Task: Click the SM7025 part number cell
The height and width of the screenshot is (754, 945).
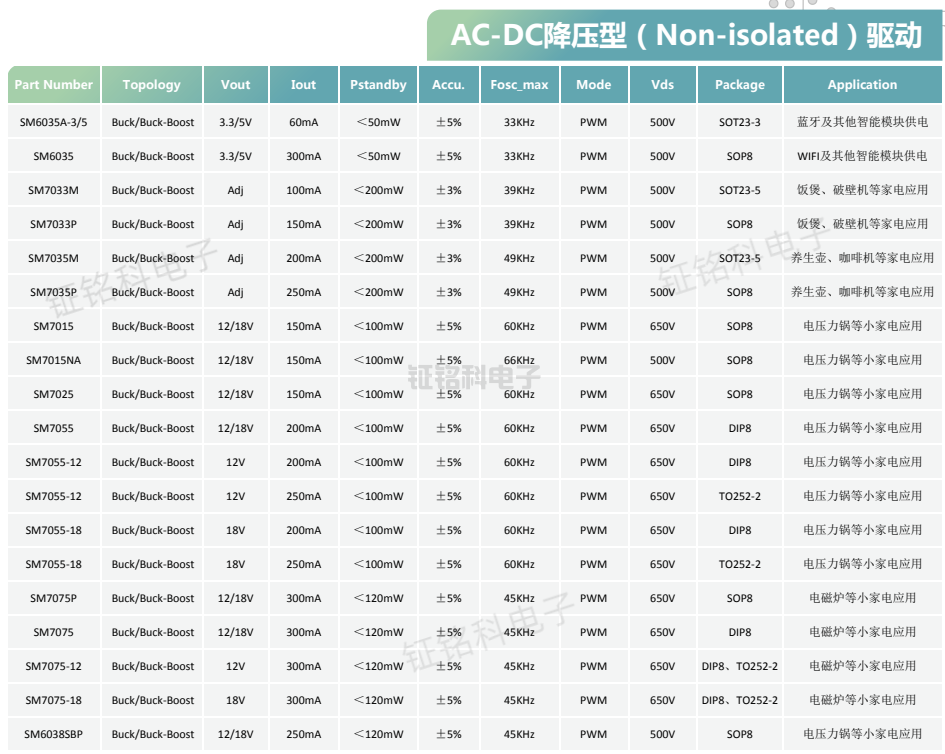Action: tap(54, 394)
